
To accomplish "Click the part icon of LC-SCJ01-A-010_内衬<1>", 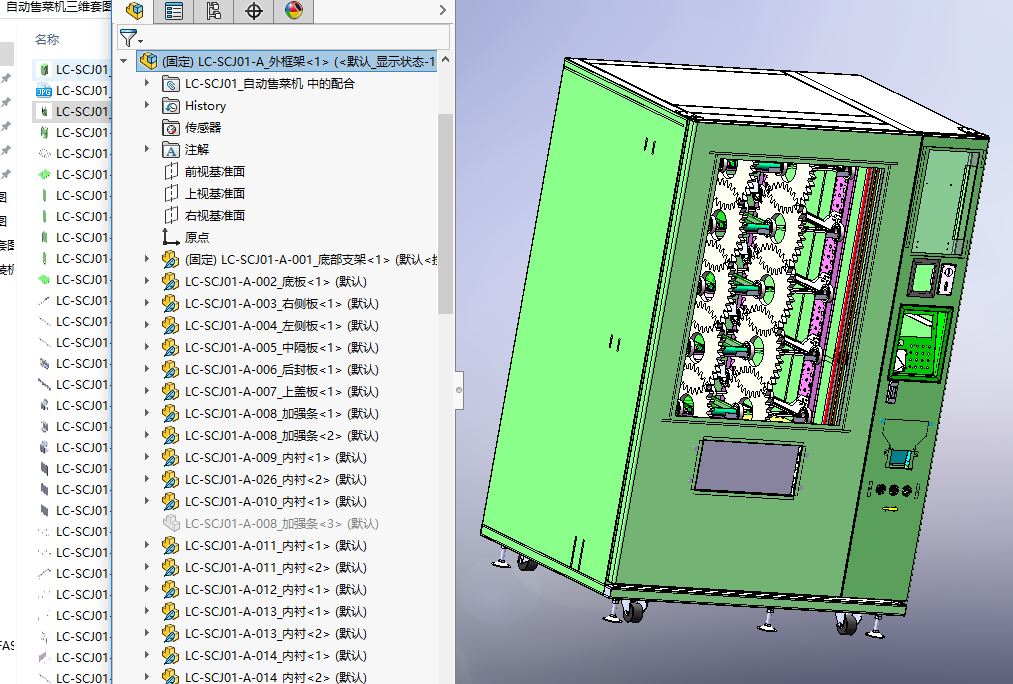I will (x=171, y=501).
